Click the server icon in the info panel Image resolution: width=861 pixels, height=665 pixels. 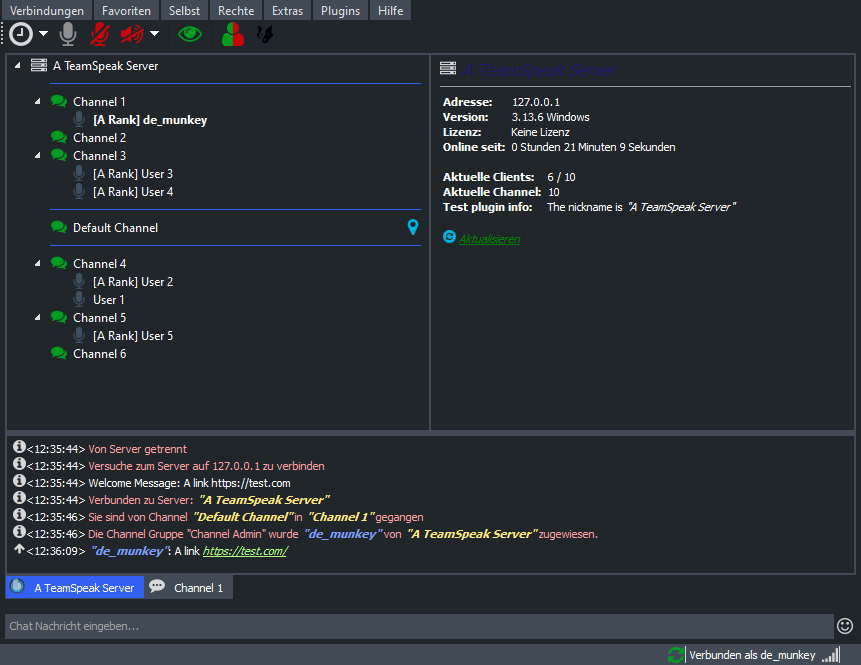point(448,69)
